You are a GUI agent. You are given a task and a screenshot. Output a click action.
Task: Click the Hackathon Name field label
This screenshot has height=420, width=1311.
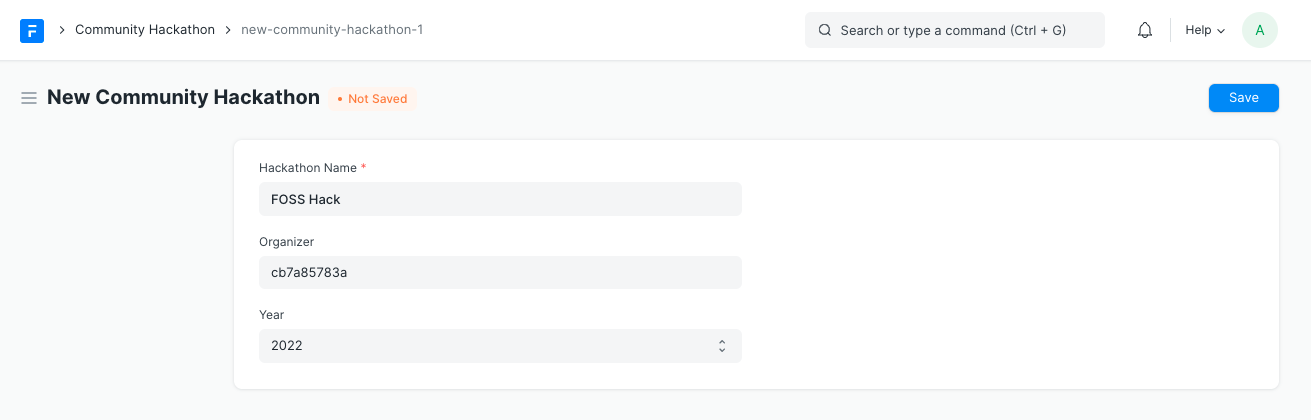tap(308, 168)
